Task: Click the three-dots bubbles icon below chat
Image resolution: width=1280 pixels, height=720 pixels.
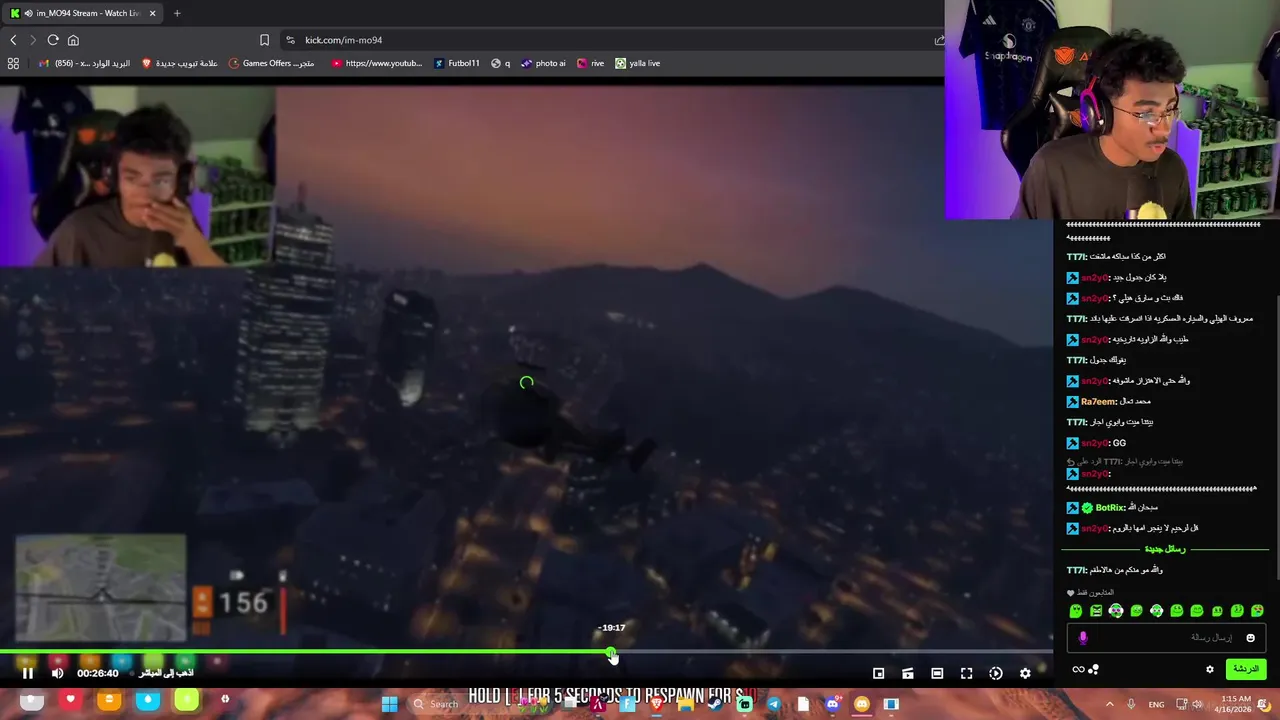Action: [1094, 669]
